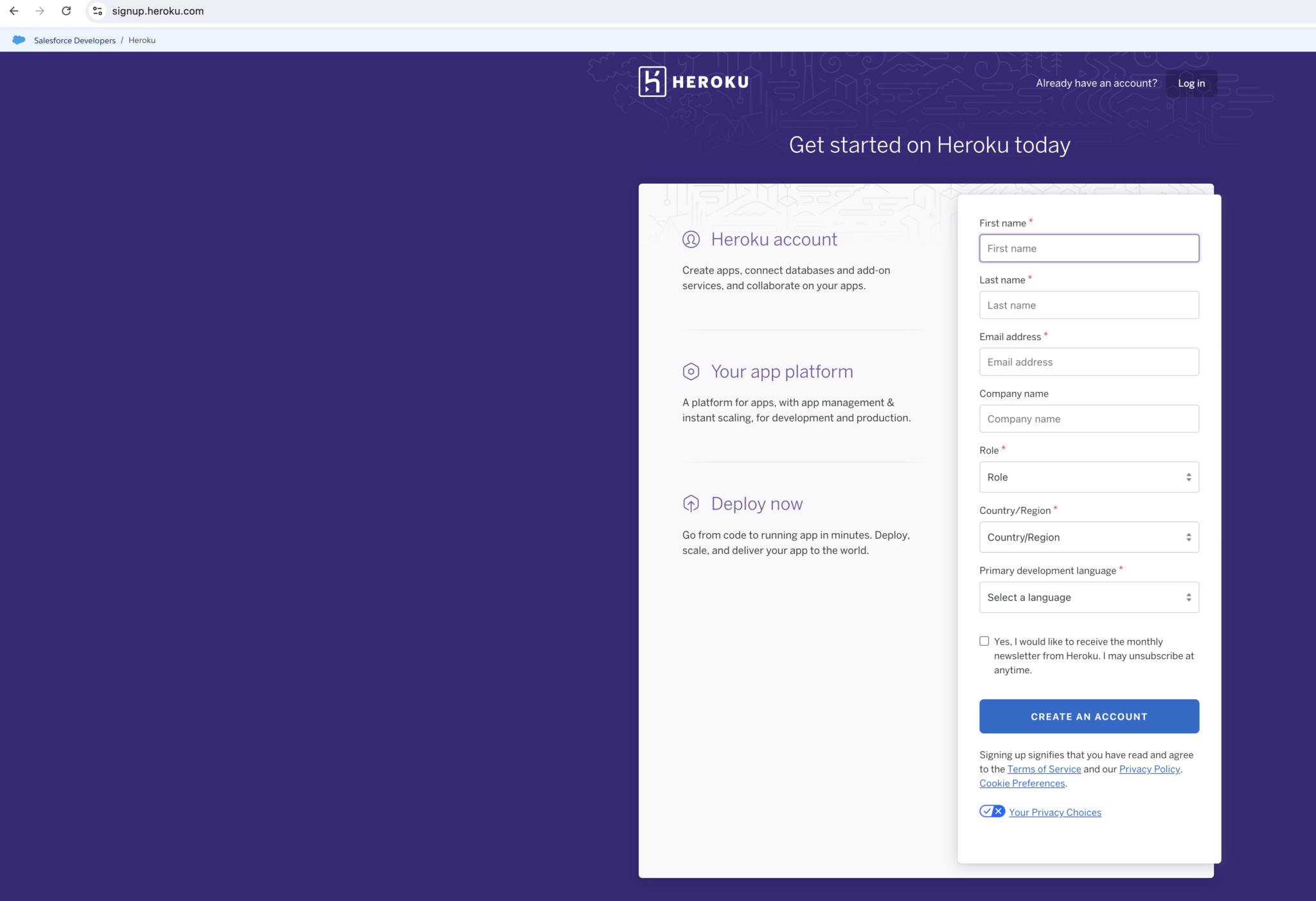Open the Terms of Service link
Screen dimensions: 1316x901
tap(1044, 769)
